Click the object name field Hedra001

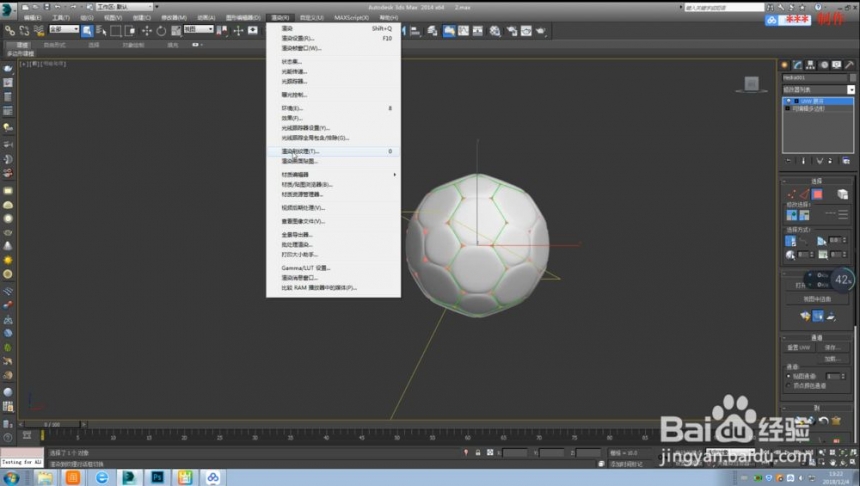point(815,78)
